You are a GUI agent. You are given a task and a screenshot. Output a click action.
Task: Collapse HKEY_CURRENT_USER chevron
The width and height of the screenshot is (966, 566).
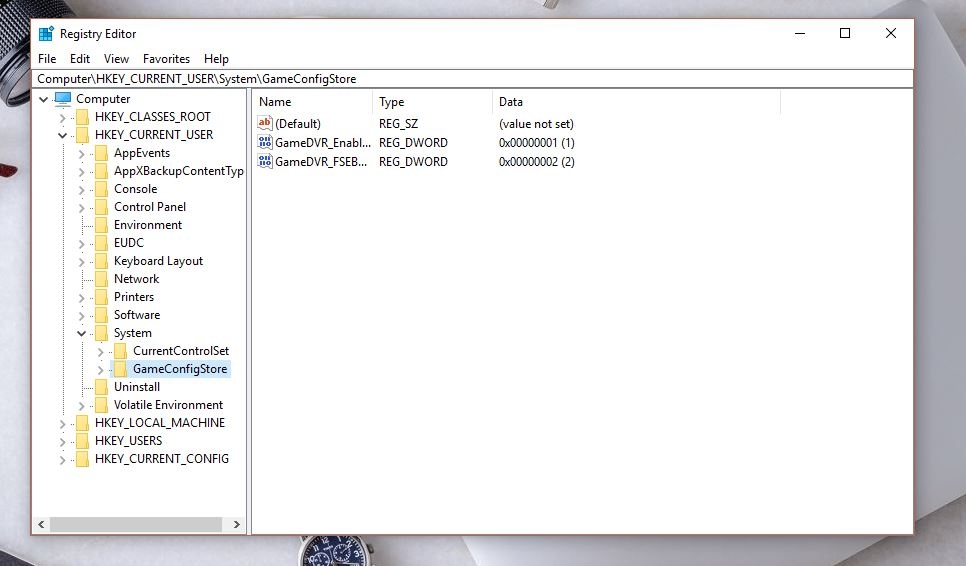pos(62,135)
